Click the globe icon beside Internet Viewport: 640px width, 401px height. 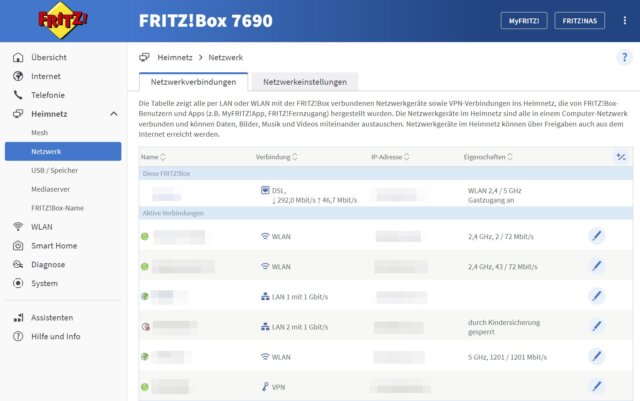pos(18,76)
